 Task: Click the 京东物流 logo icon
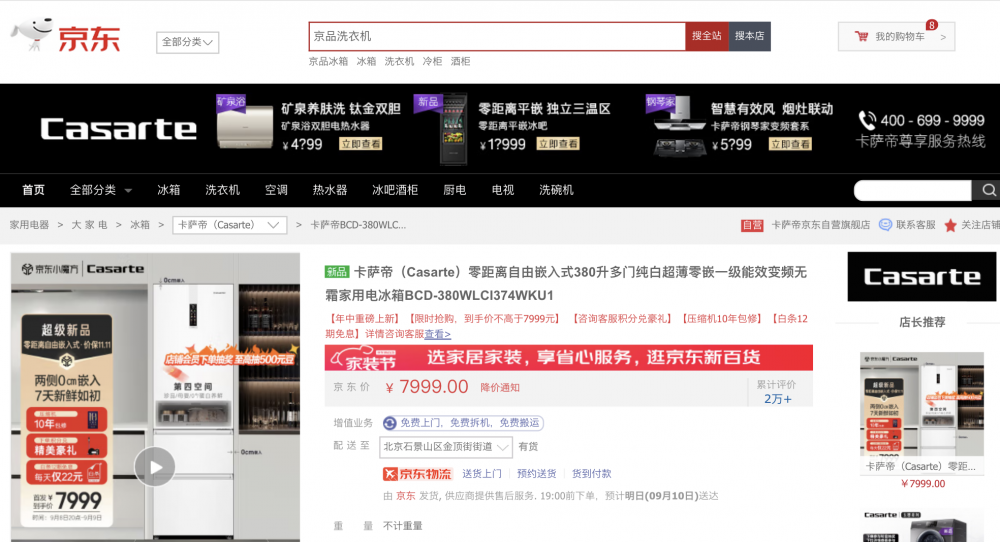point(417,473)
